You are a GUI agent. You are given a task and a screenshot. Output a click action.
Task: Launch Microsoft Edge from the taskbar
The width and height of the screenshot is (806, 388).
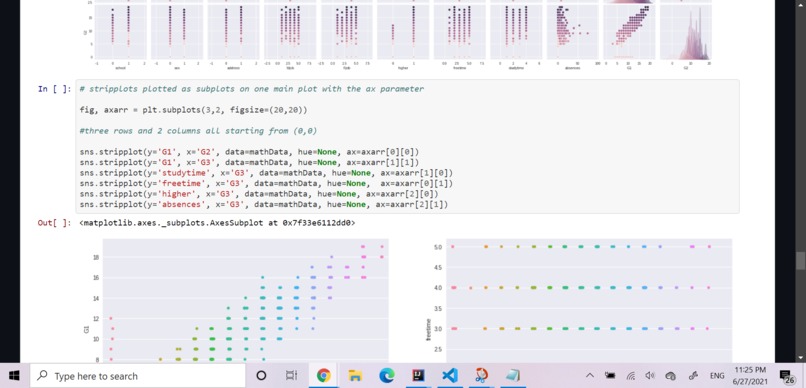(x=387, y=376)
